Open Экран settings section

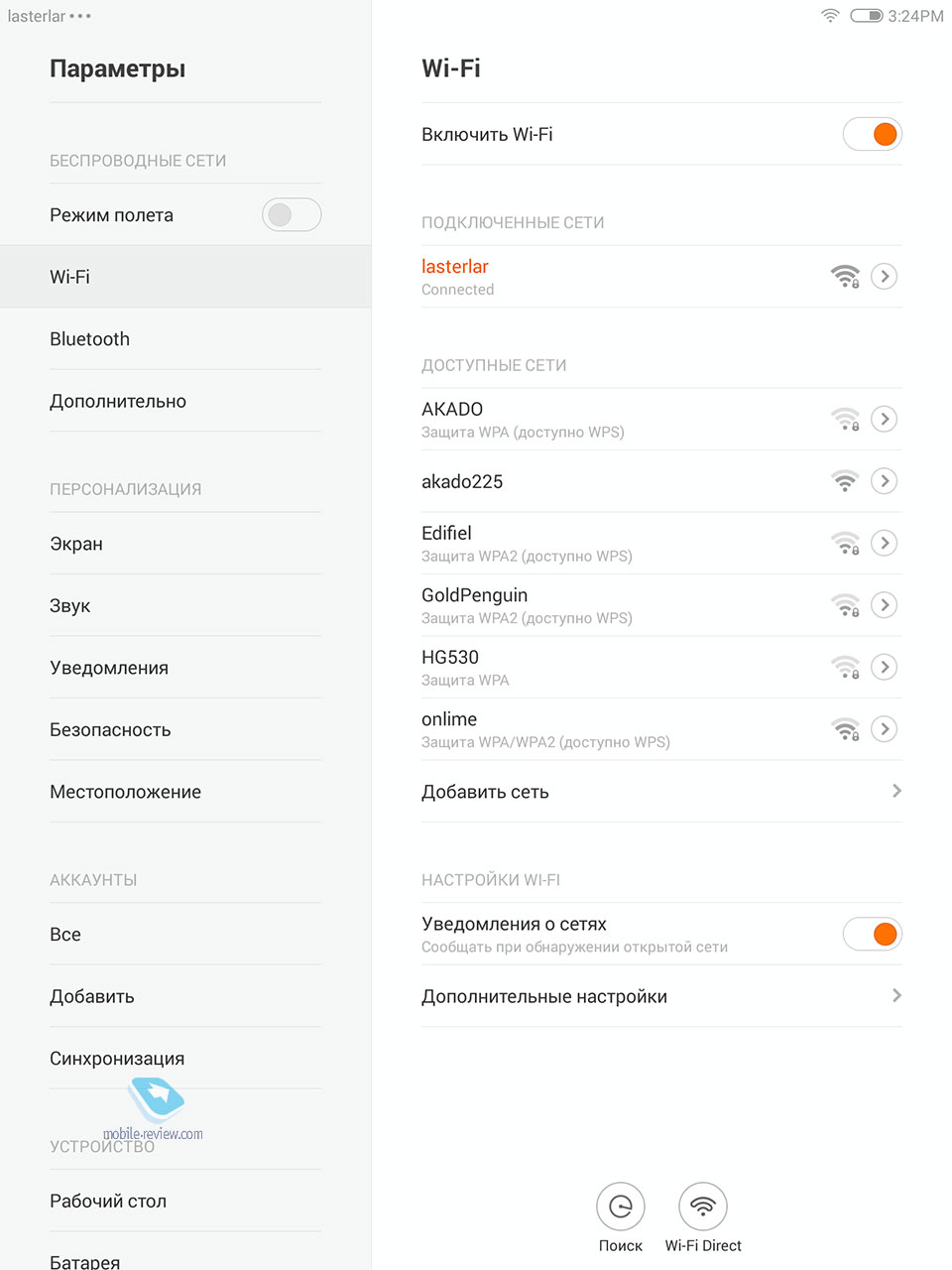tap(185, 544)
